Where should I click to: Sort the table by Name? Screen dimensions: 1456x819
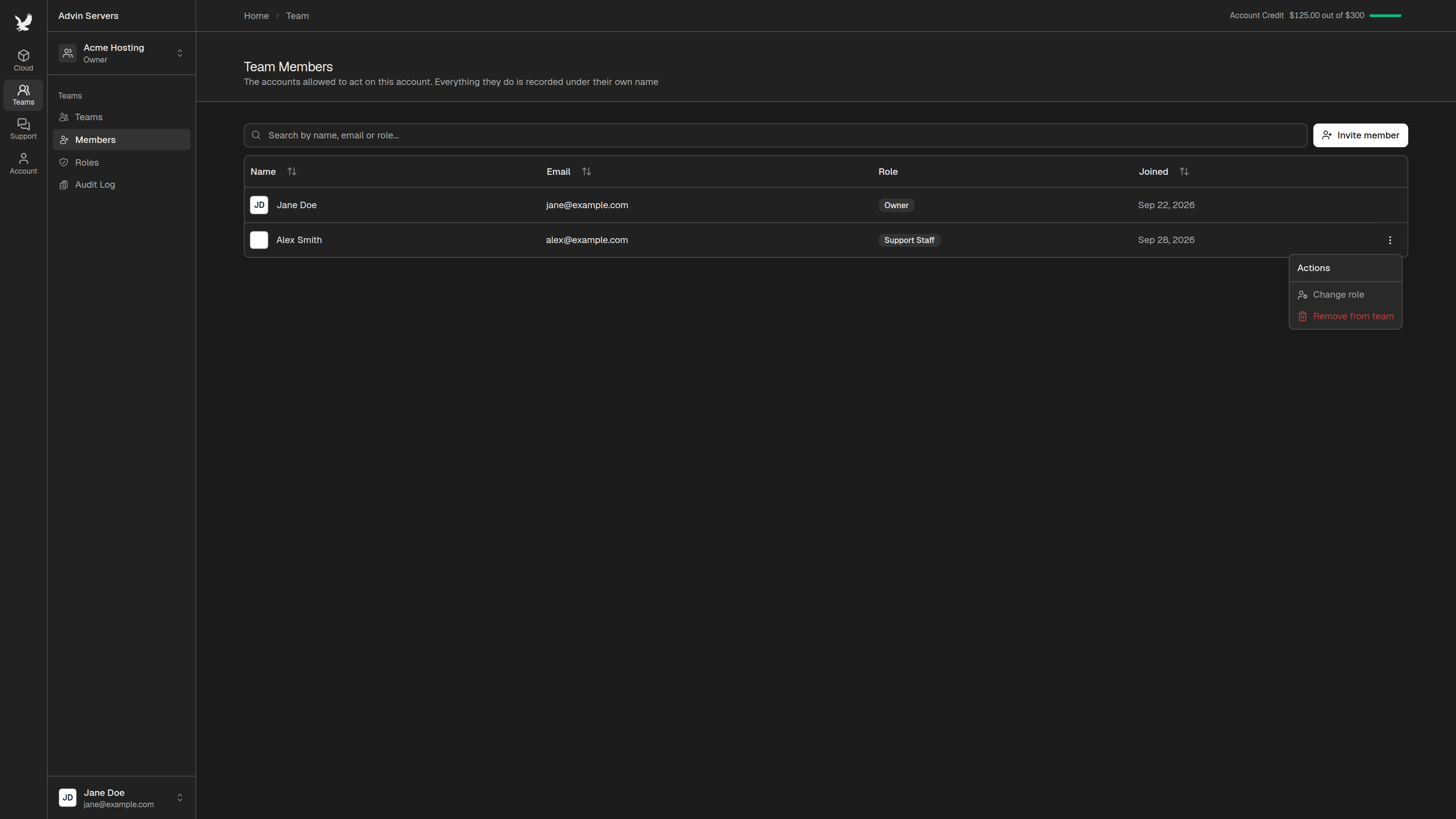coord(292,171)
